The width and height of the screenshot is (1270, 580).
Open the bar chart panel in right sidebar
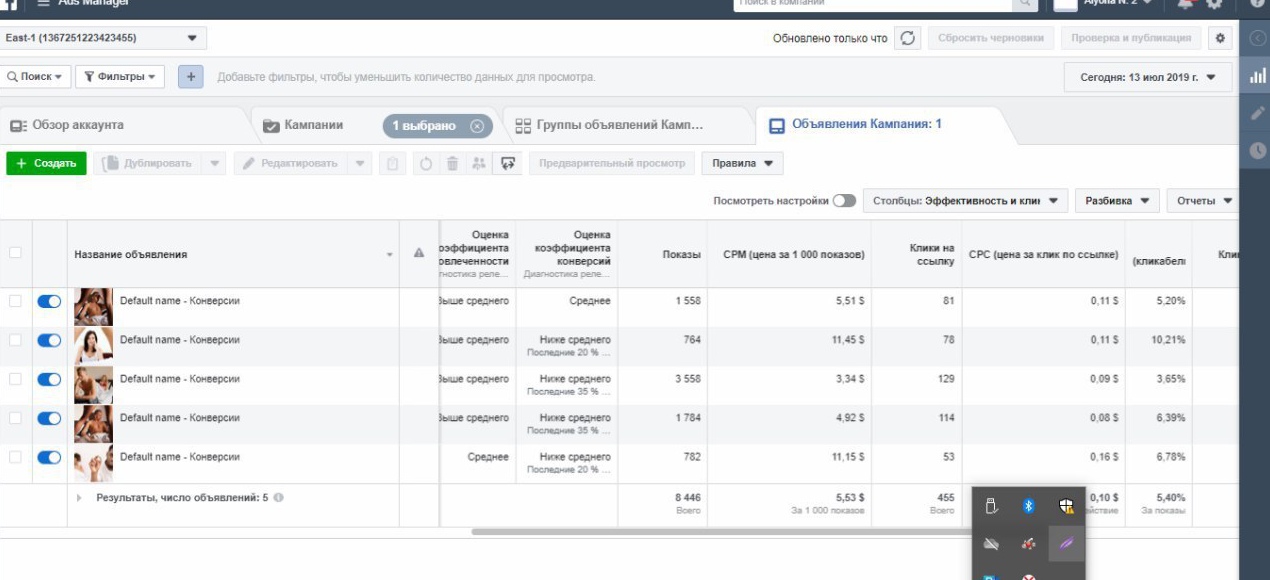tap(1256, 76)
